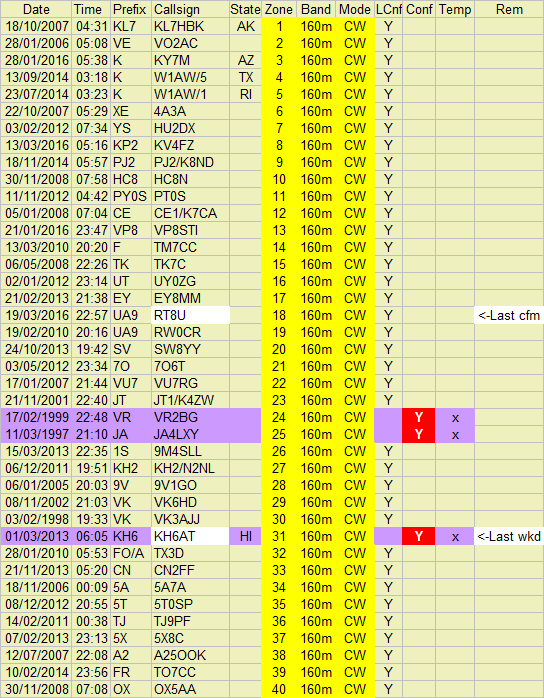
Task: Click the LCnf Y cell for W1AW/5
Action: click(388, 77)
